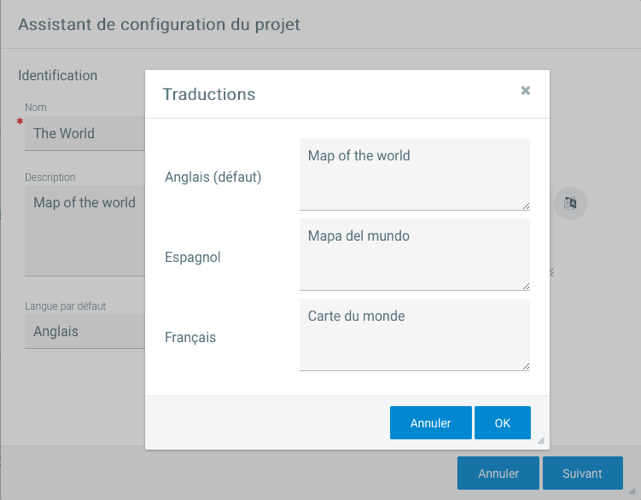This screenshot has height=500, width=641.
Task: Open the Langue par défaut dropdown
Action: tap(85, 332)
